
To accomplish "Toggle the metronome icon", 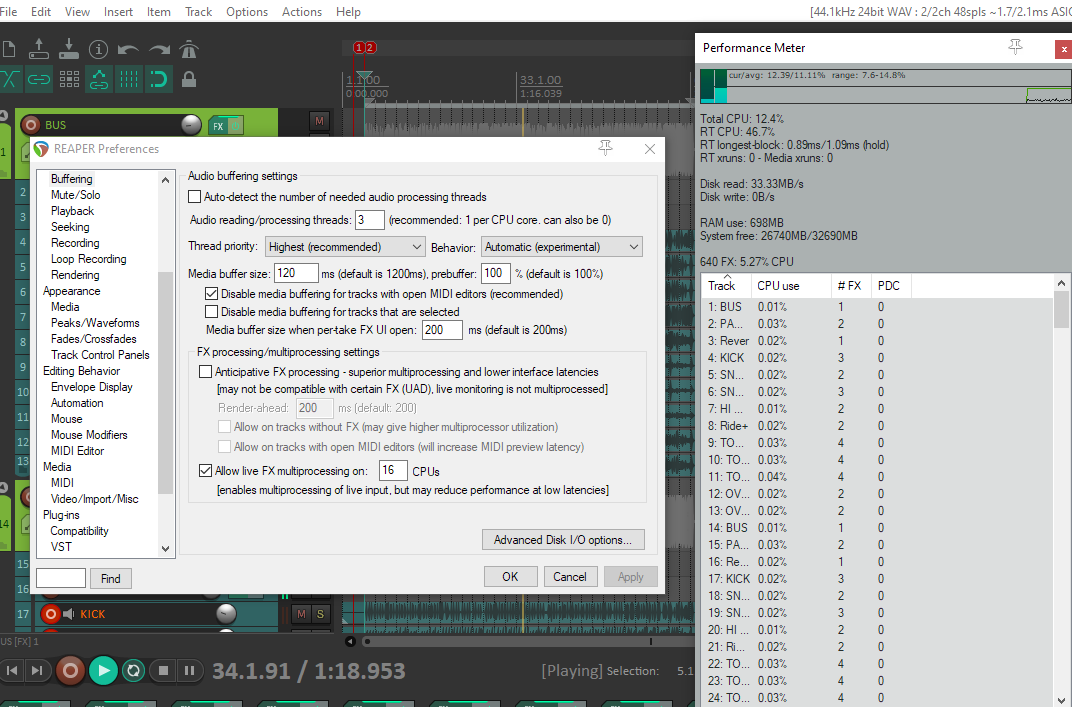I will click(x=189, y=49).
